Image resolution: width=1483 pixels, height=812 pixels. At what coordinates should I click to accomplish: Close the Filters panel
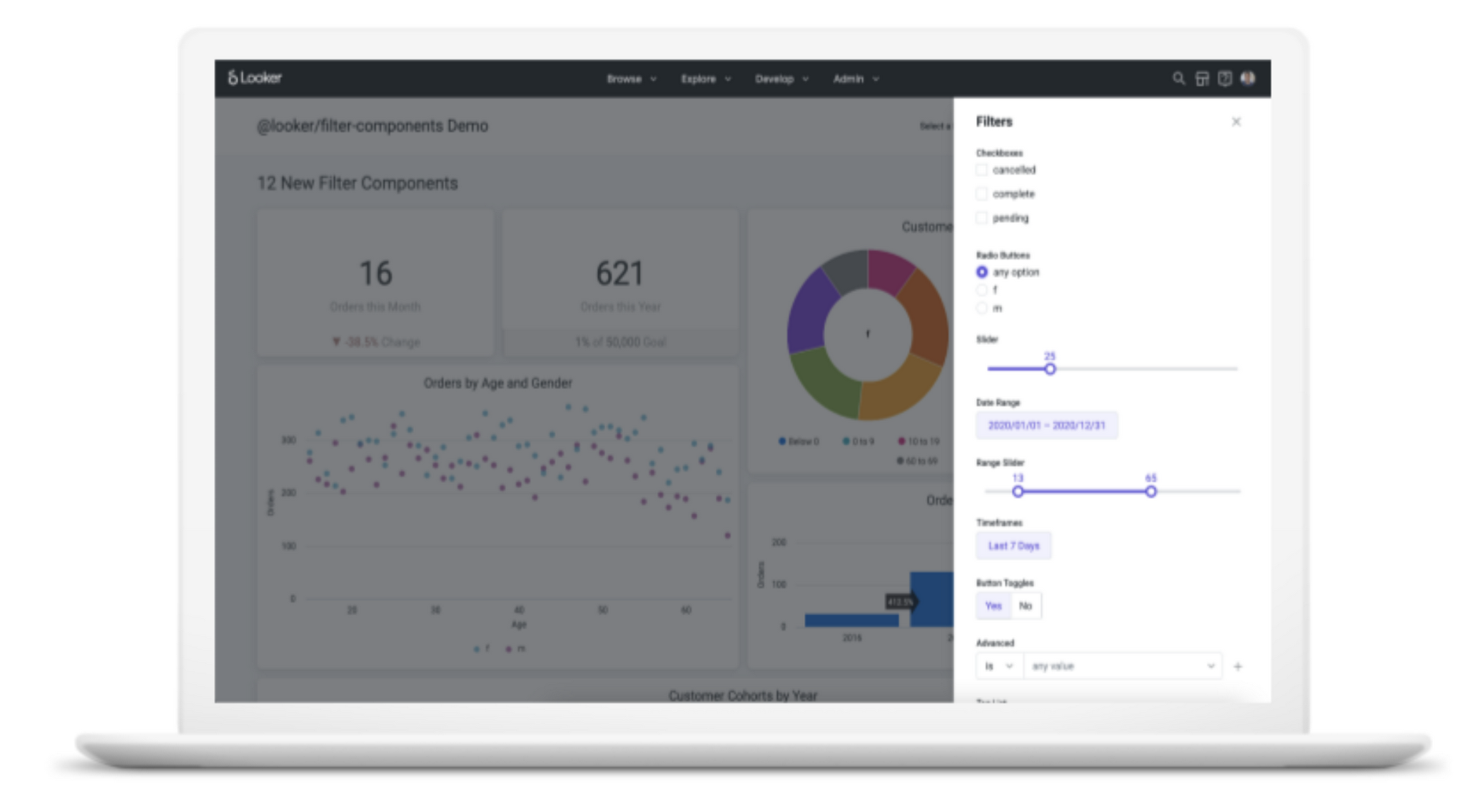point(1236,121)
